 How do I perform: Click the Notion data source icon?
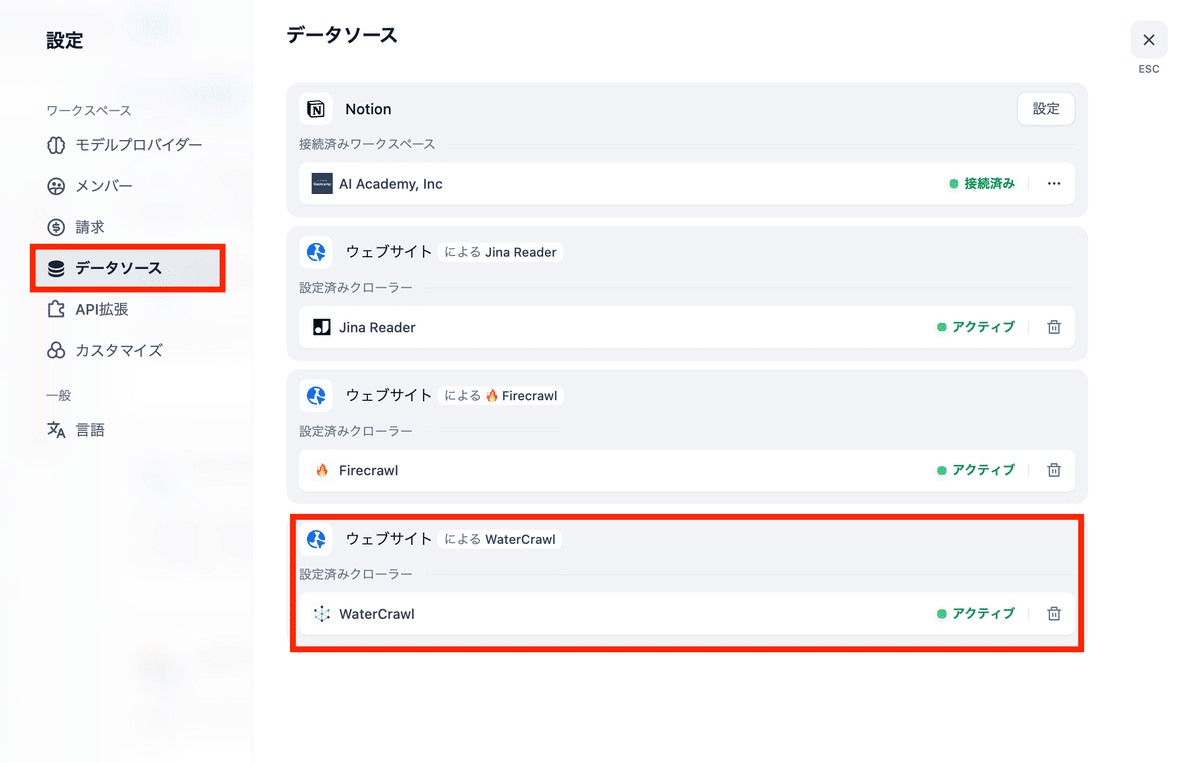[317, 108]
